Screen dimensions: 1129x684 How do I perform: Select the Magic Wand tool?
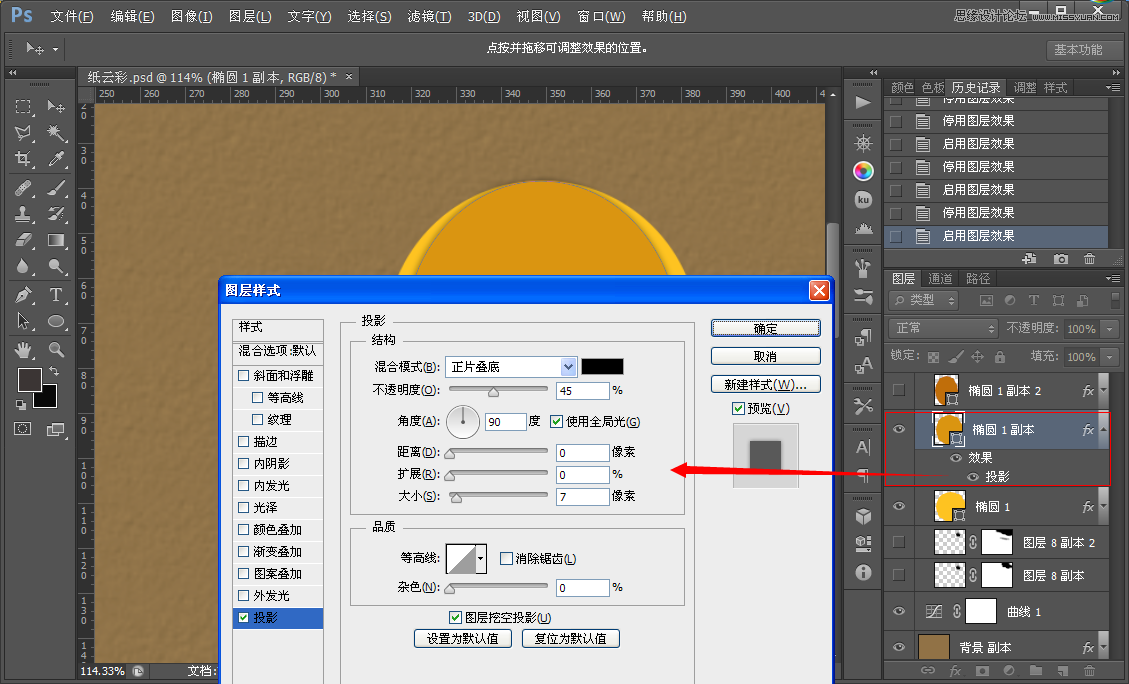click(55, 132)
